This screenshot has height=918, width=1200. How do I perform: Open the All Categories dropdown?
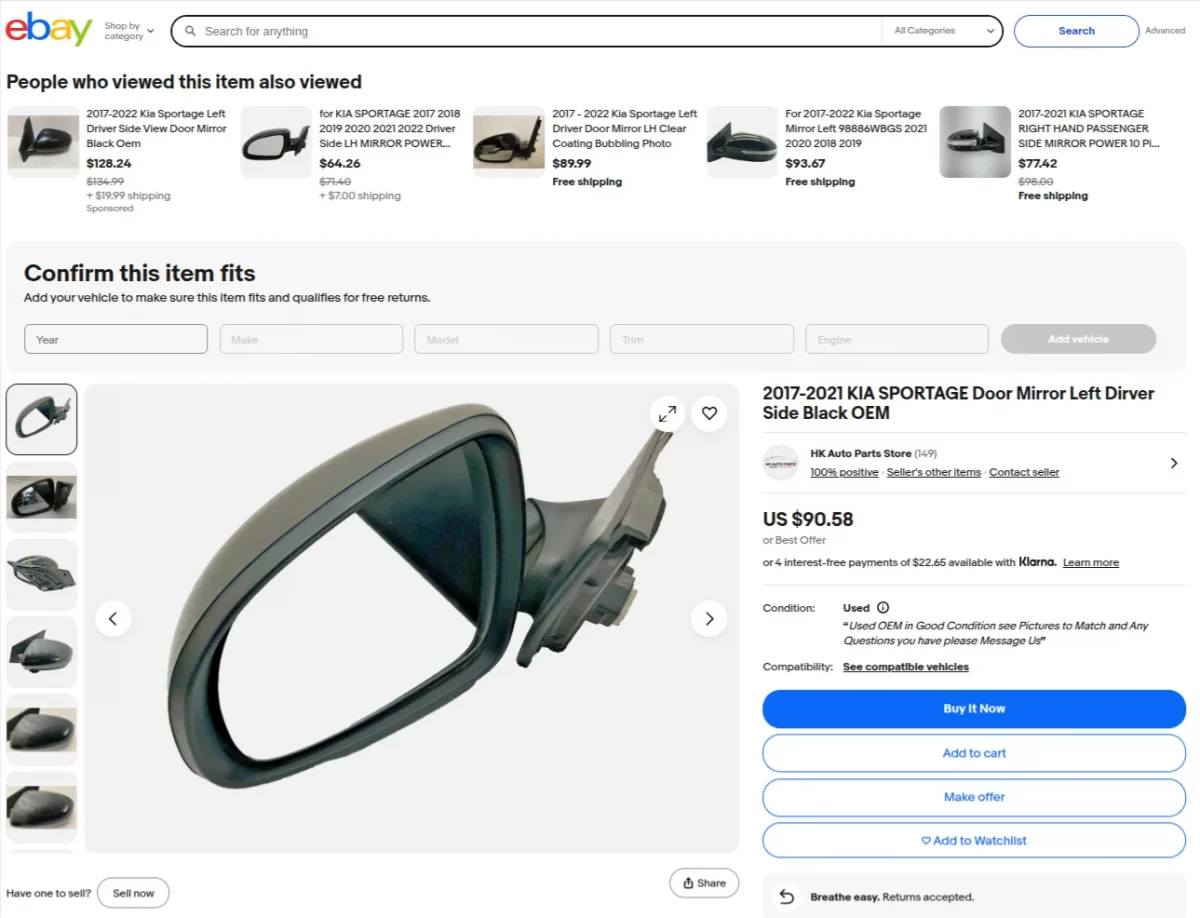pyautogui.click(x=940, y=31)
